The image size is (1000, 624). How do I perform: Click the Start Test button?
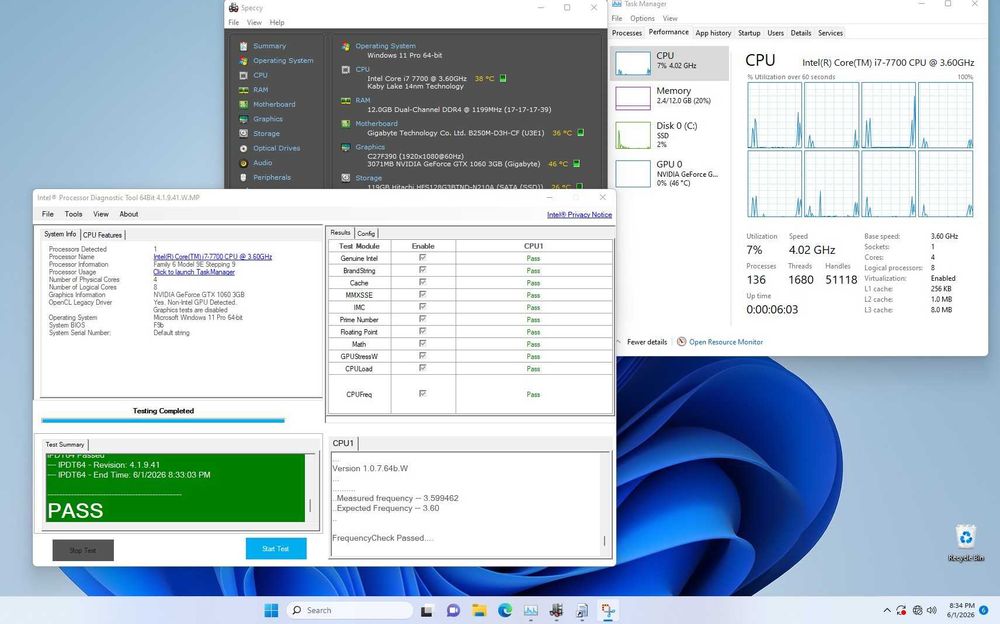pos(276,549)
